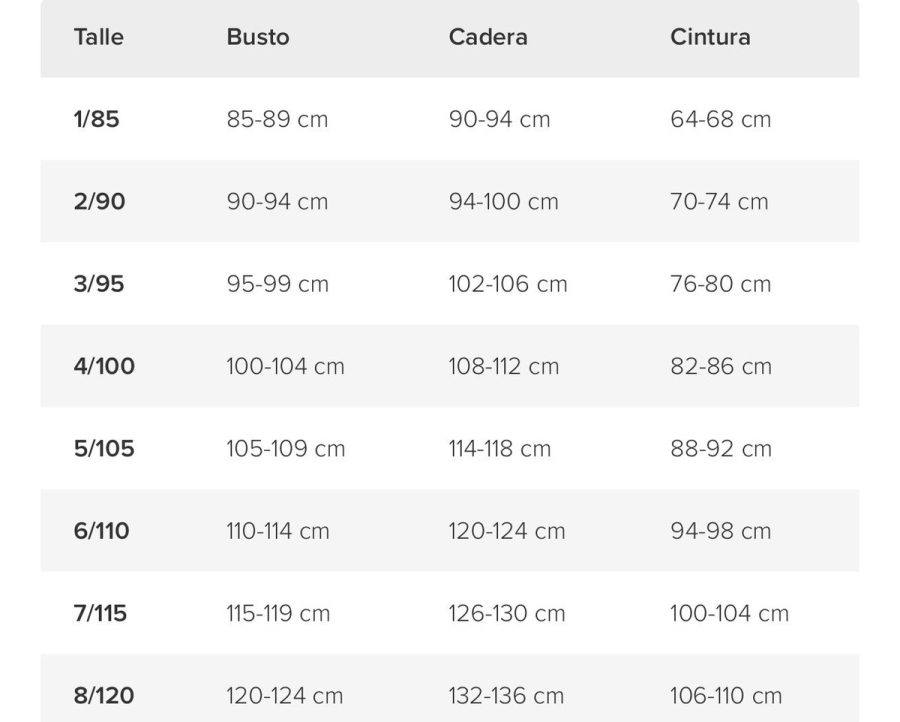Click hip value 94-100 cm
This screenshot has width=900, height=722.
coord(503,201)
